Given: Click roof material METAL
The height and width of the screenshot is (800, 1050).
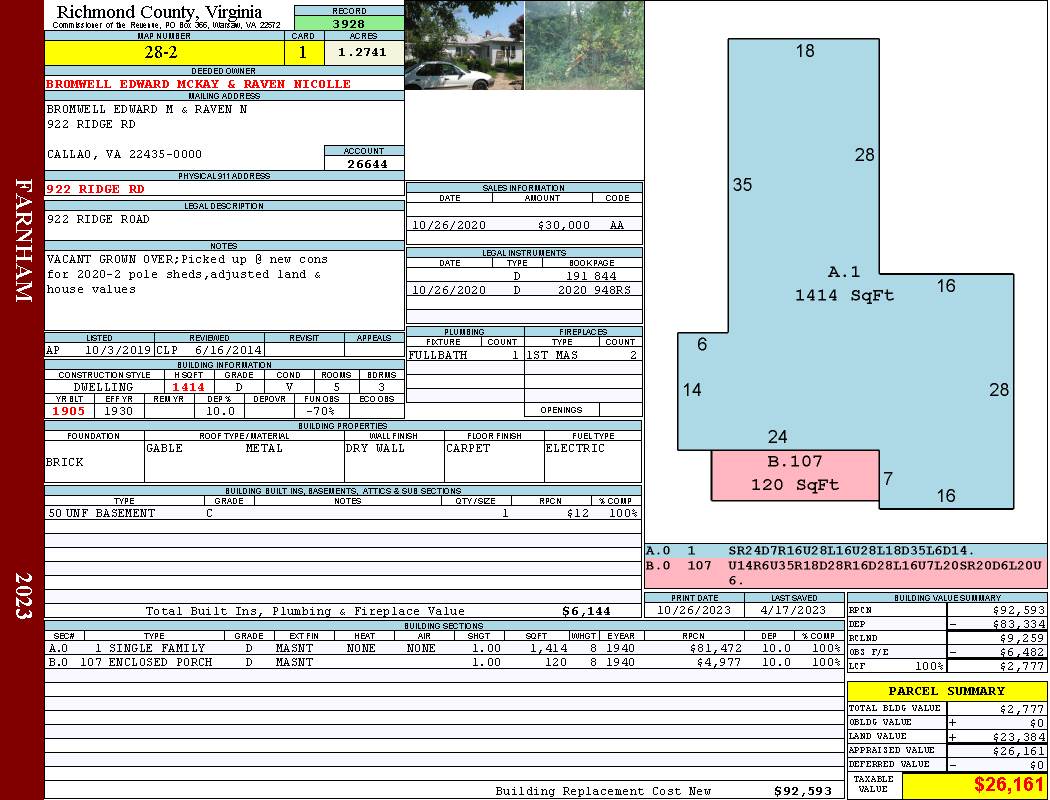Looking at the screenshot, I should tap(264, 448).
